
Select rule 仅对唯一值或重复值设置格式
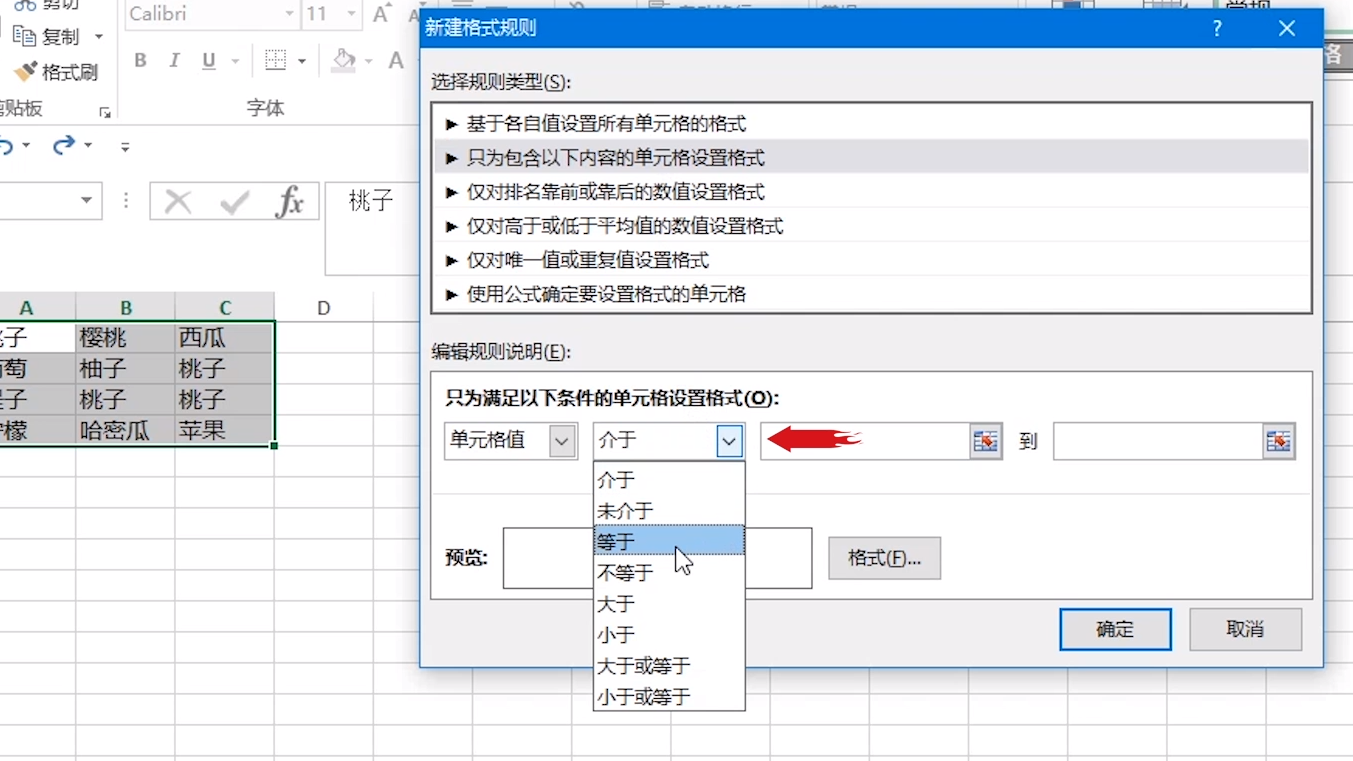(872, 260)
